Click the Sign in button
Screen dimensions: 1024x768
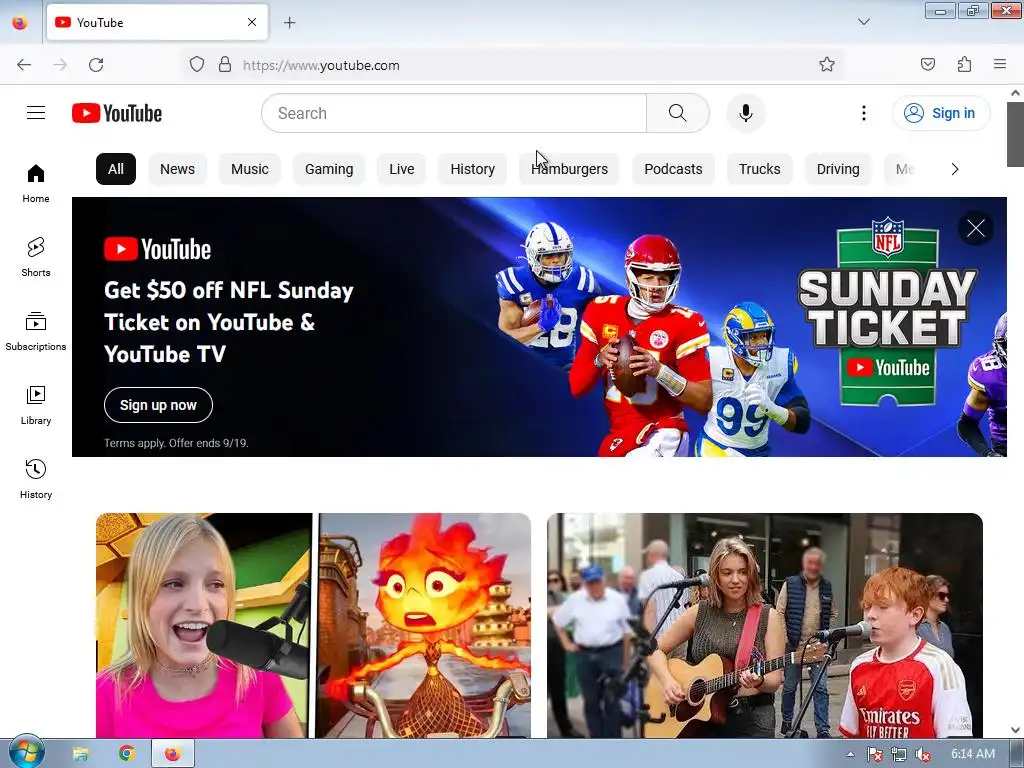click(x=940, y=113)
